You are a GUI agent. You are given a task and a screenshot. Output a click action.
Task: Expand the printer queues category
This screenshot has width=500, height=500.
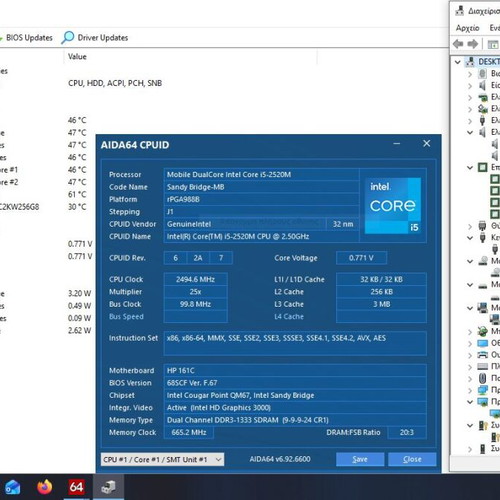(x=470, y=355)
